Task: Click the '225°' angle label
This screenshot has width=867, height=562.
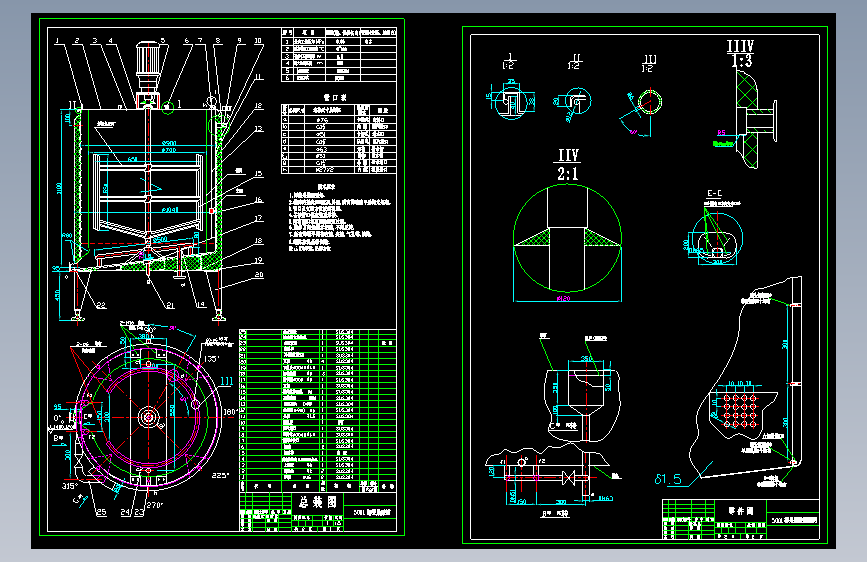Action: coord(220,475)
